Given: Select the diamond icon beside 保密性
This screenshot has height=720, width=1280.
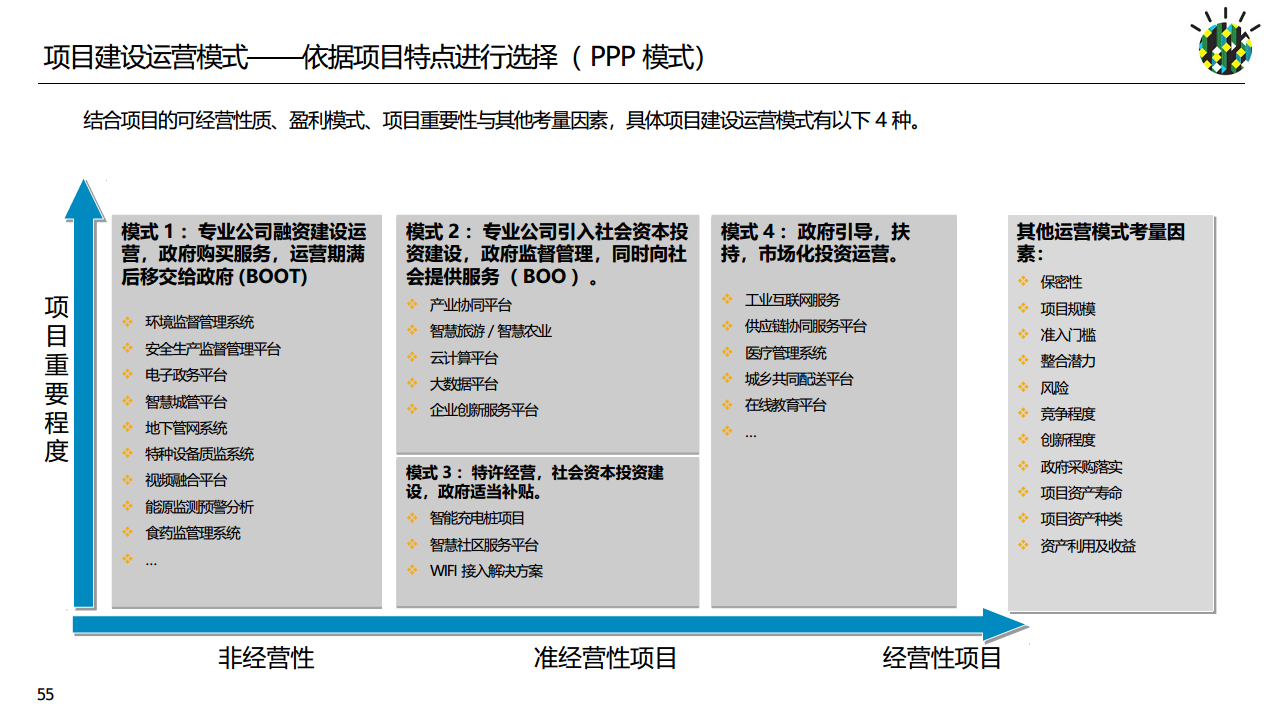Looking at the screenshot, I should pos(1020,282).
